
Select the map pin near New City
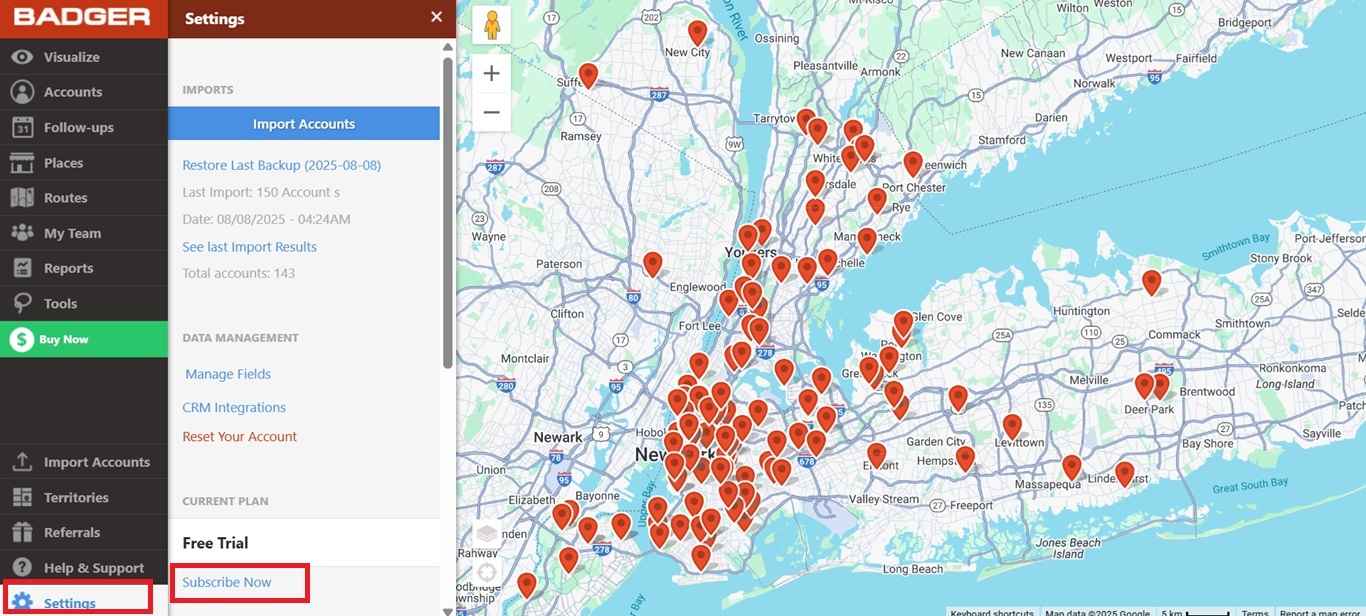tap(697, 34)
